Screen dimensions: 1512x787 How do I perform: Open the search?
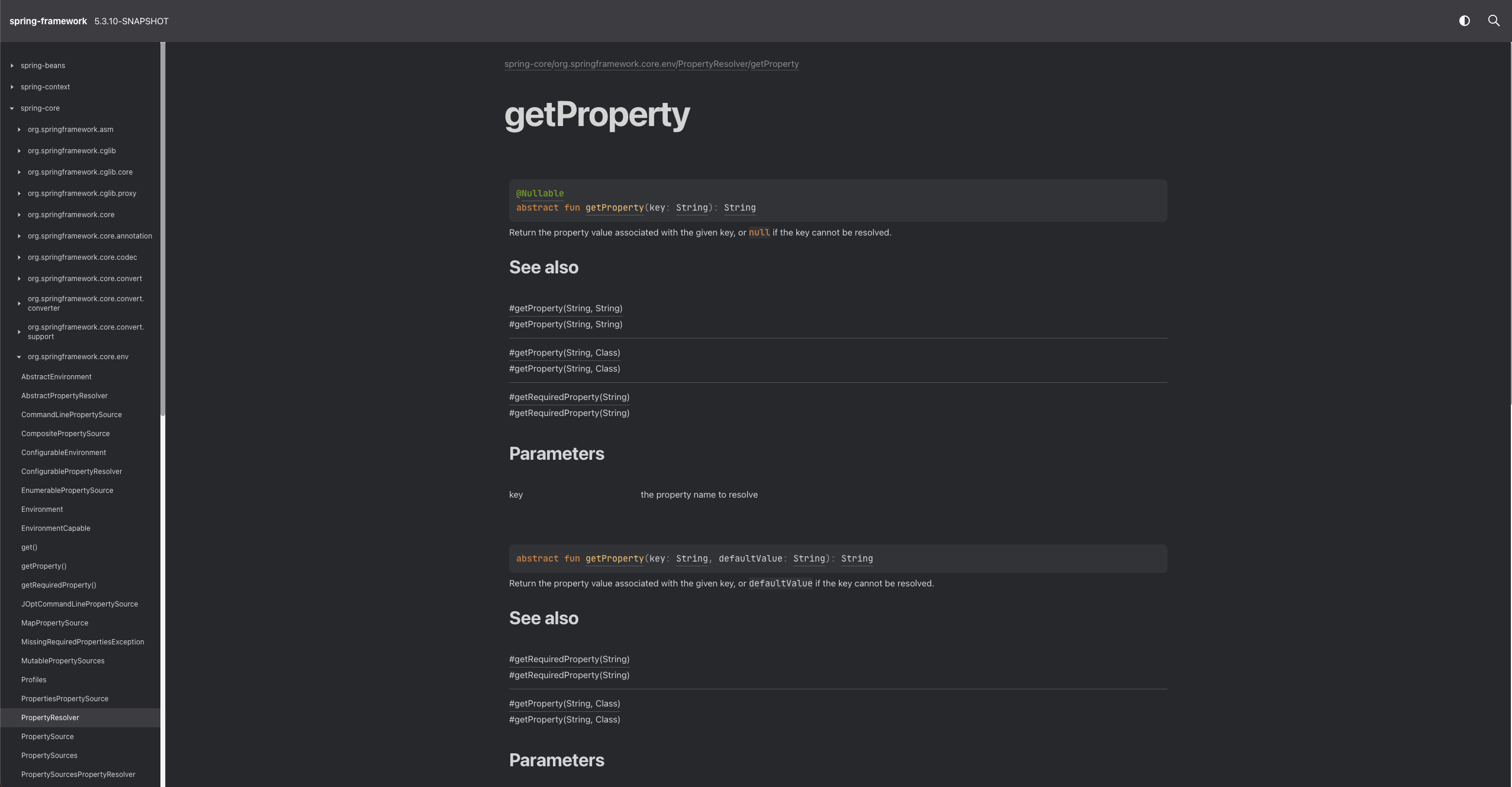coord(1494,21)
